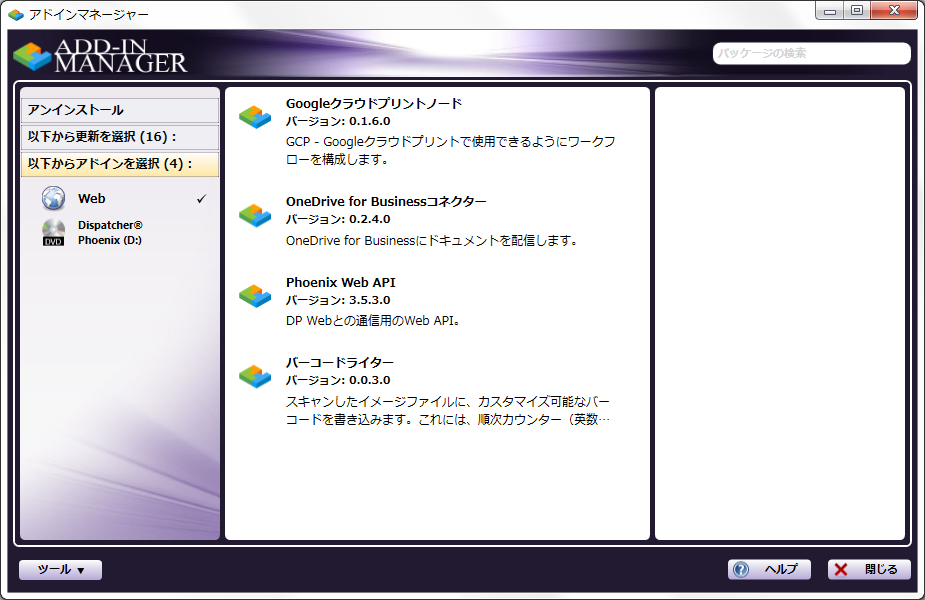The image size is (925, 600).
Task: Click the app icon in the title bar
Action: pos(16,14)
